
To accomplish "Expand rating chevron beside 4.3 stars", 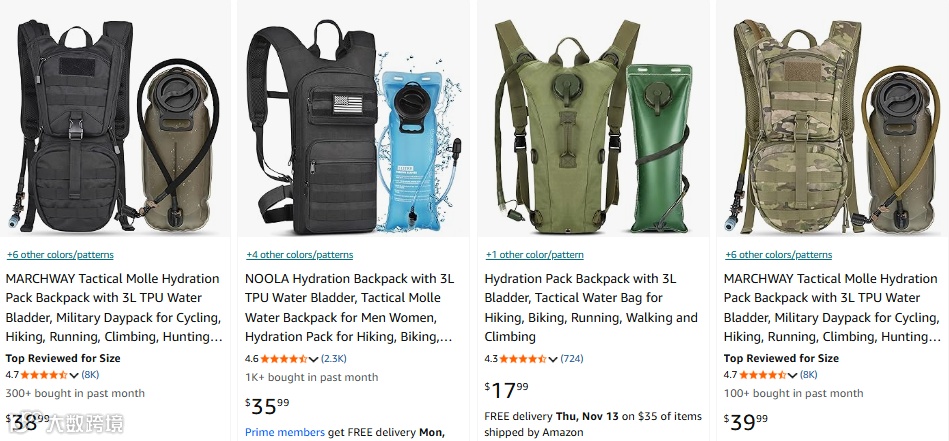I will [553, 359].
